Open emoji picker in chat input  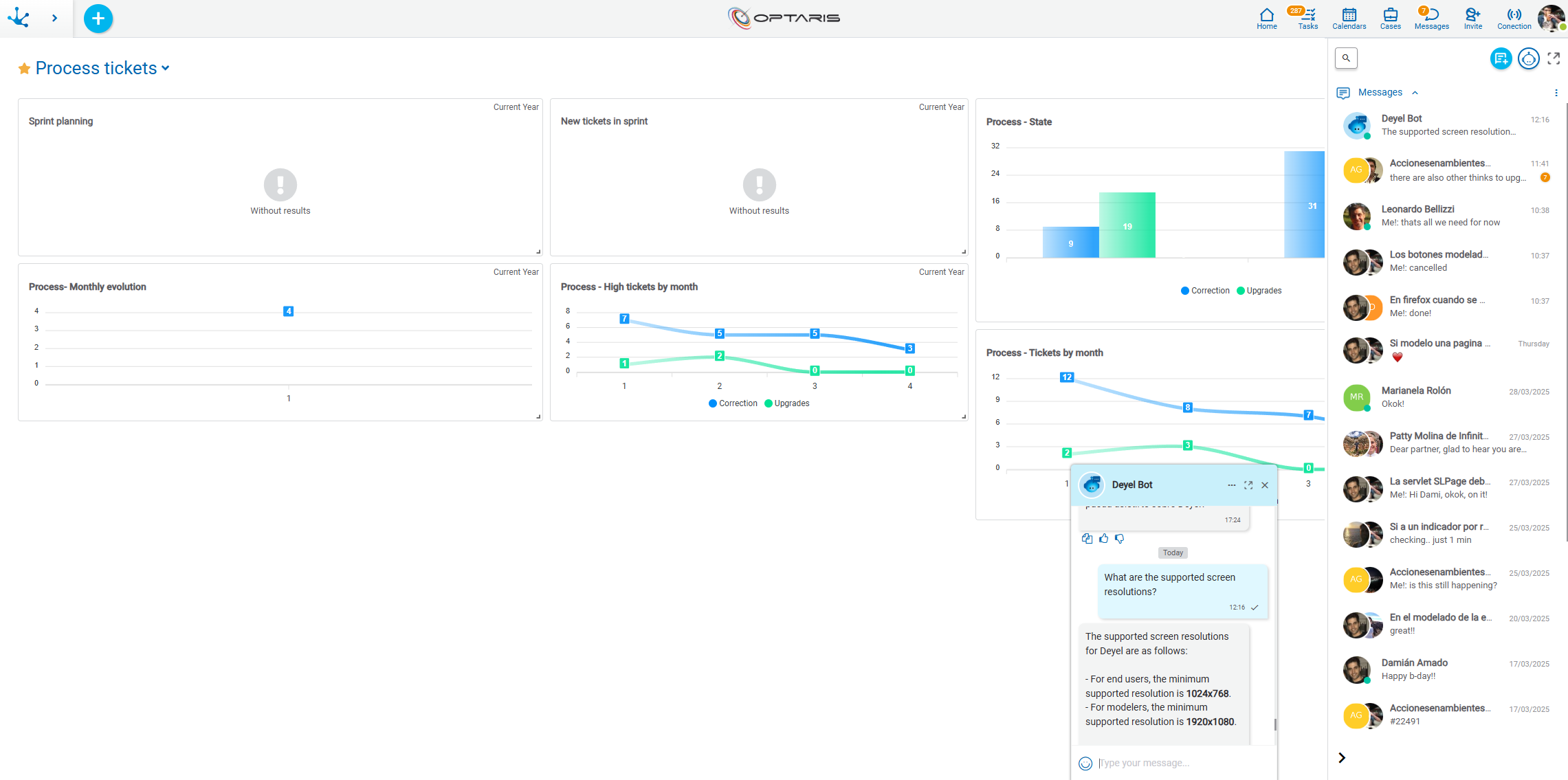coord(1085,764)
